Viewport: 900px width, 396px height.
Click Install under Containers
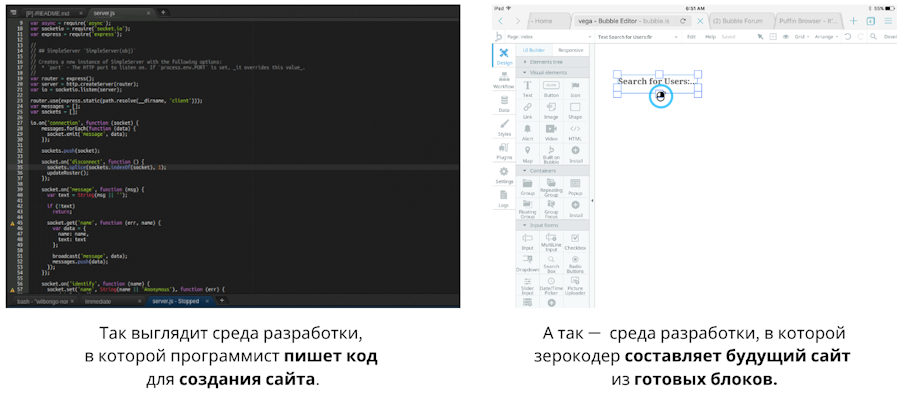tap(575, 209)
